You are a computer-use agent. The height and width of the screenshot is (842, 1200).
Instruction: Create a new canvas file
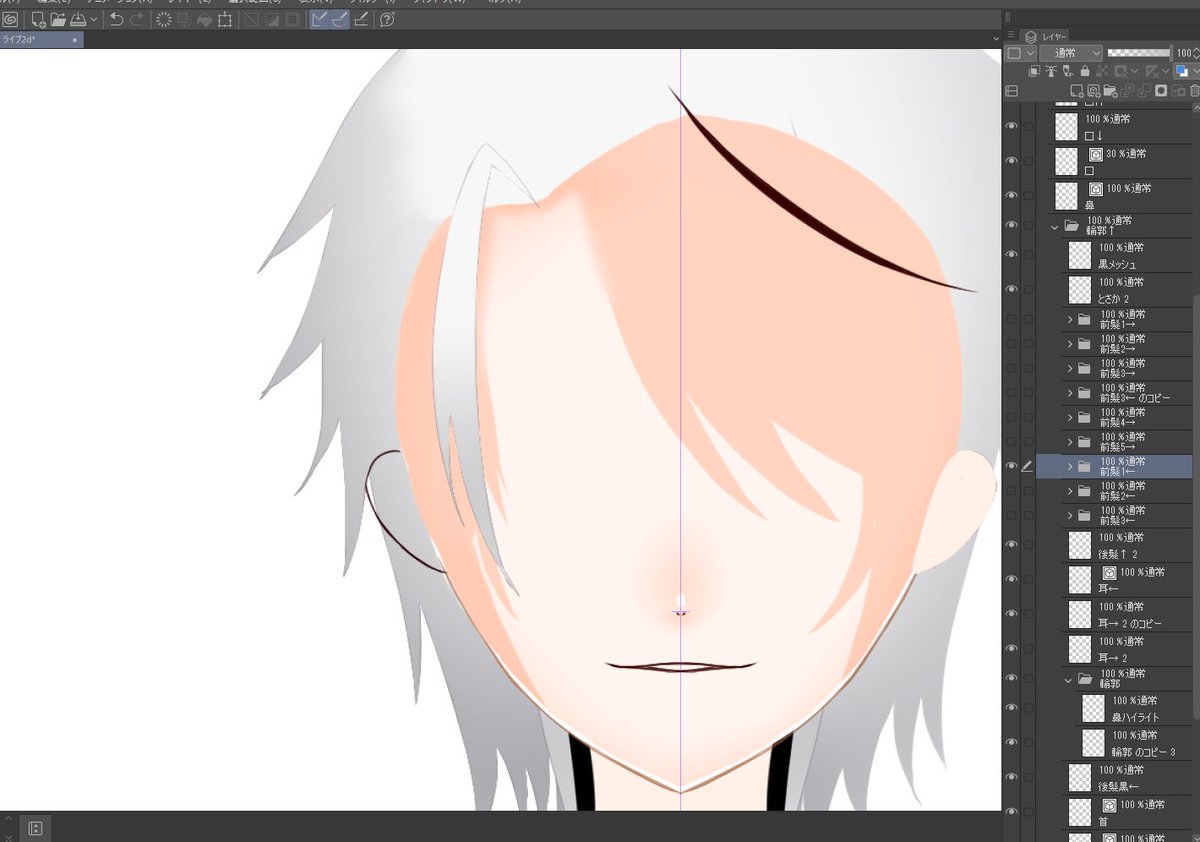[39, 20]
